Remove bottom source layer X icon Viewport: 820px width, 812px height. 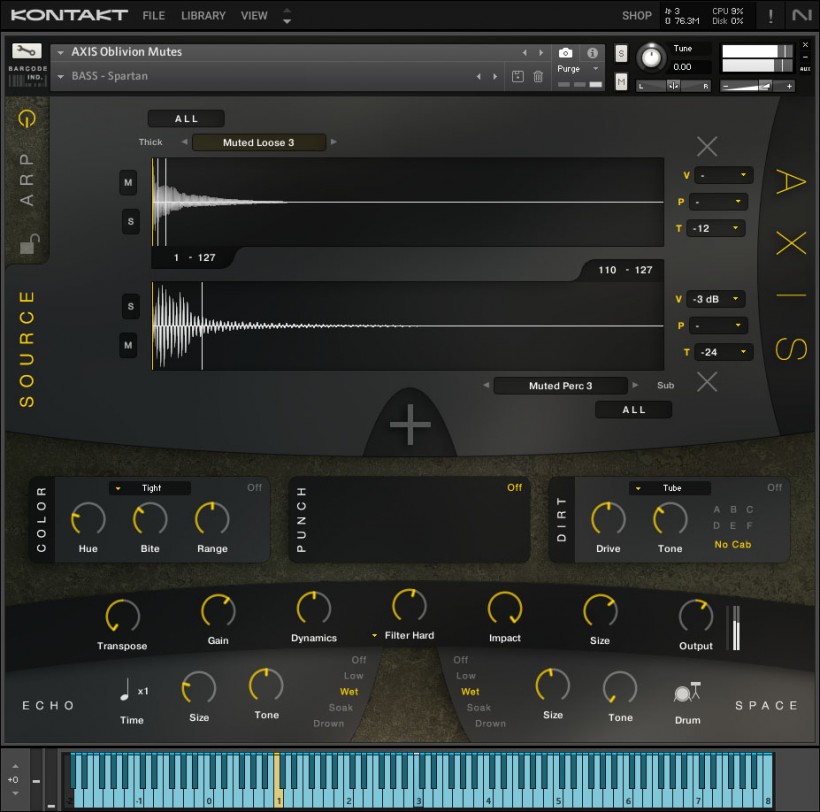click(707, 382)
